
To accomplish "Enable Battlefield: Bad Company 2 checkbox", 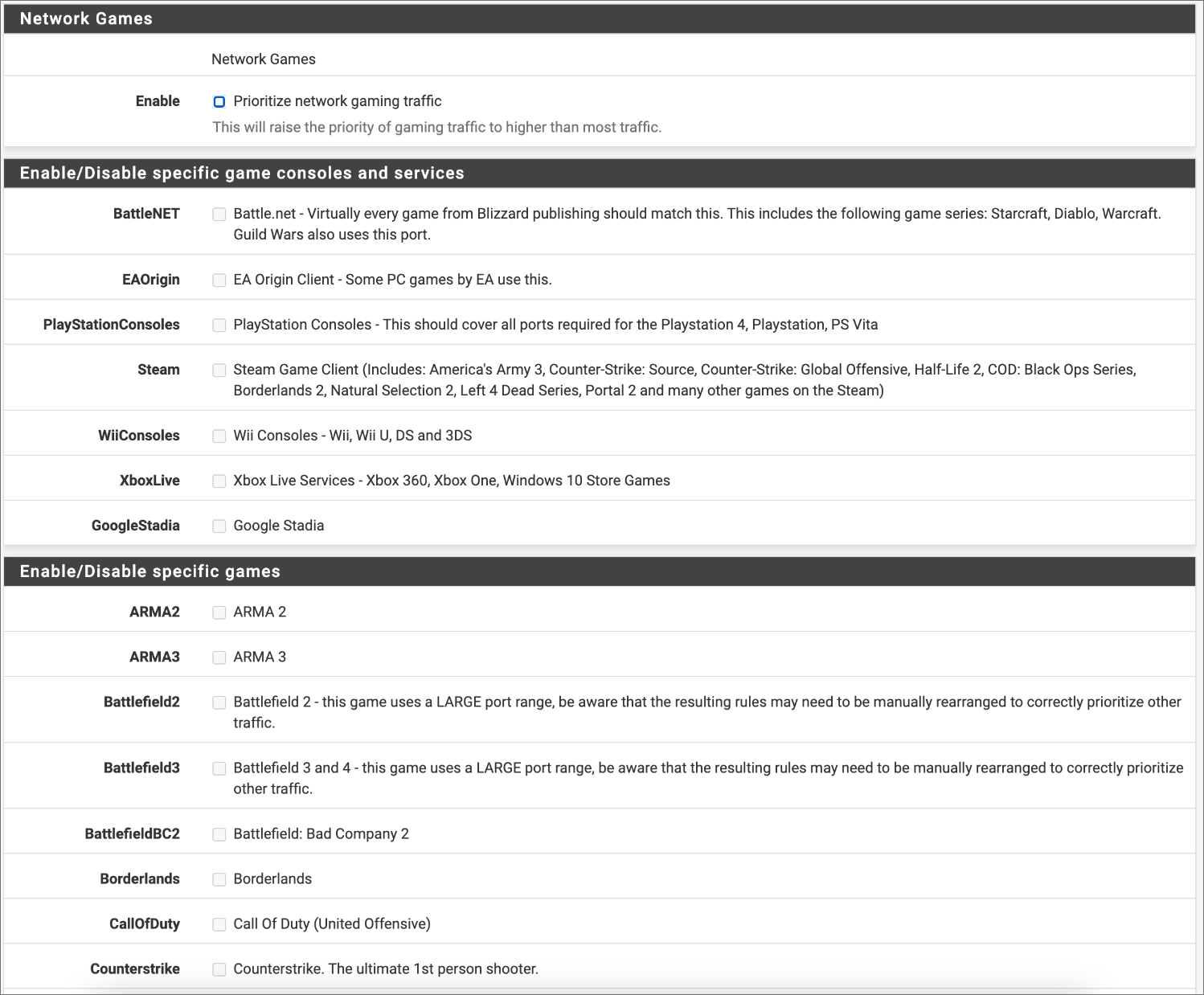I will [219, 834].
